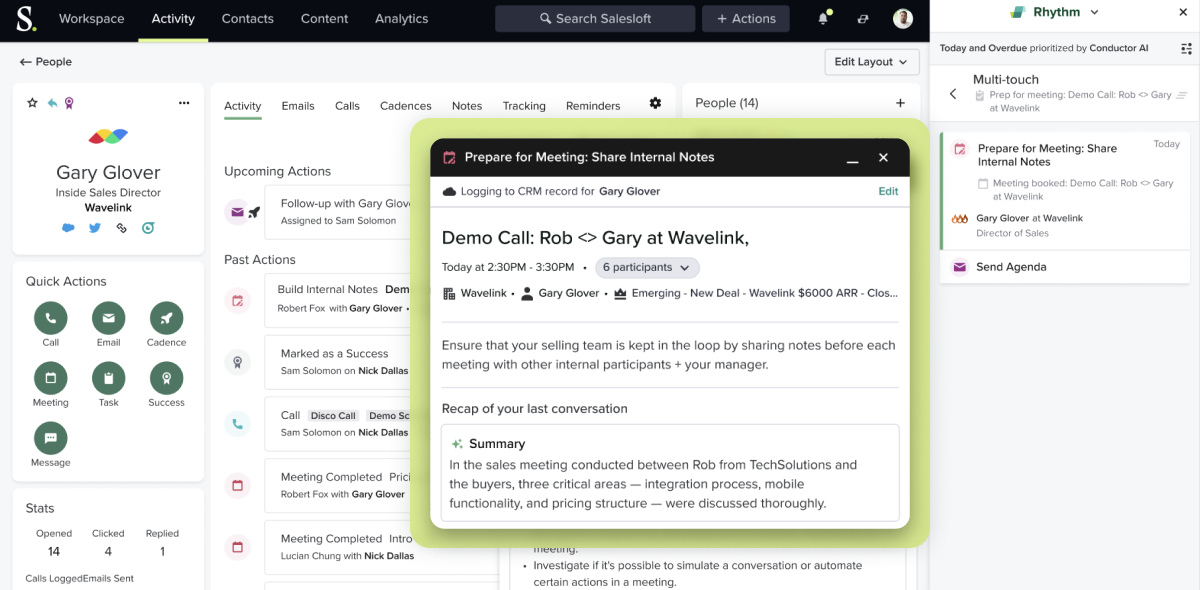Open the Send Agenda step
Viewport: 1200px width, 590px height.
coord(1064,267)
